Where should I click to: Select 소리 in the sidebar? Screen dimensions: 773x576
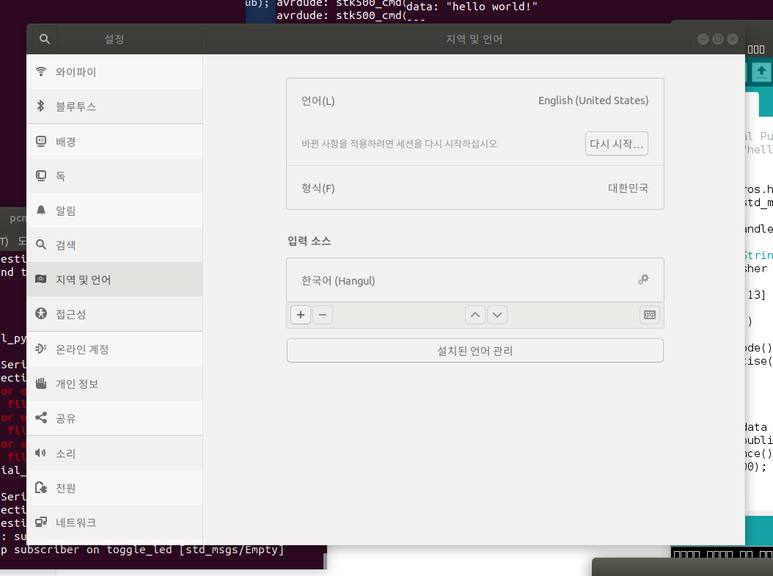114,454
